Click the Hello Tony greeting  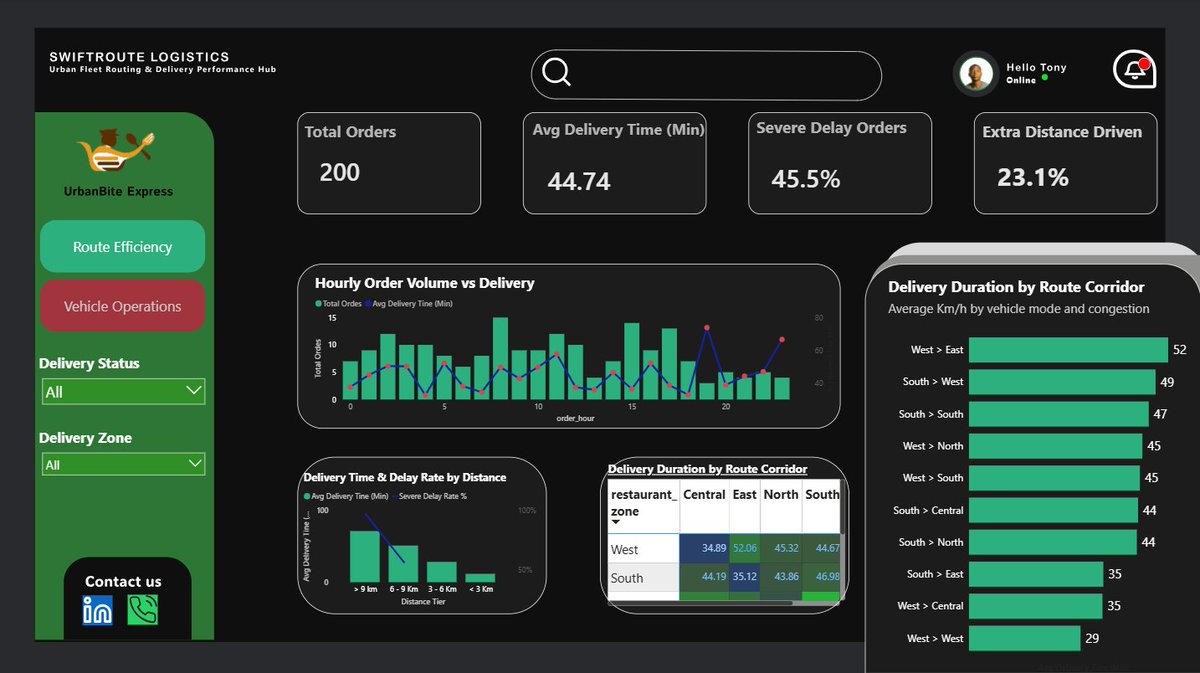point(1036,67)
